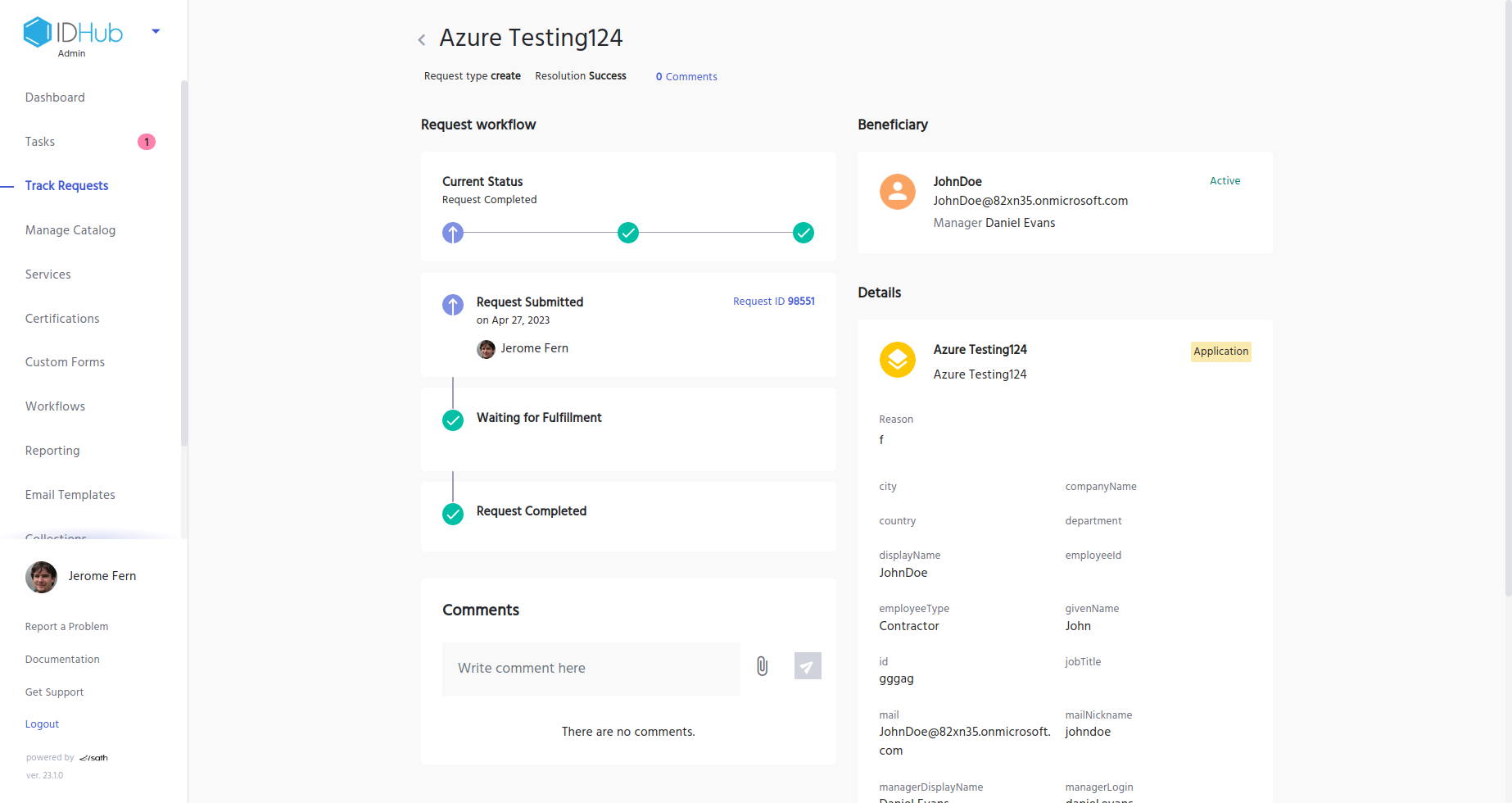Open Report a Problem link
This screenshot has height=803, width=1512.
pos(66,627)
